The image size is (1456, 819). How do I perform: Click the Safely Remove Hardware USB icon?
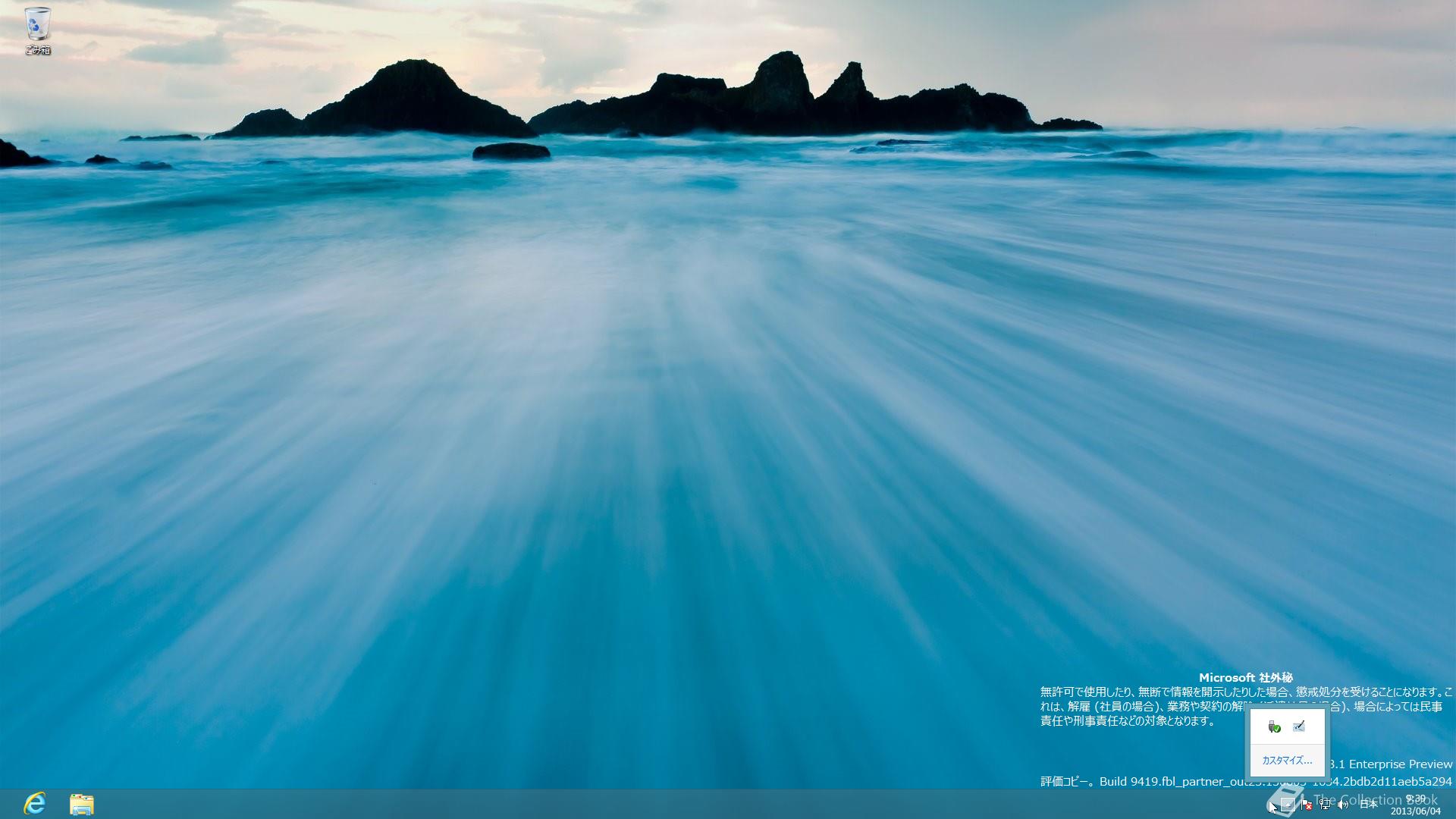pyautogui.click(x=1274, y=726)
